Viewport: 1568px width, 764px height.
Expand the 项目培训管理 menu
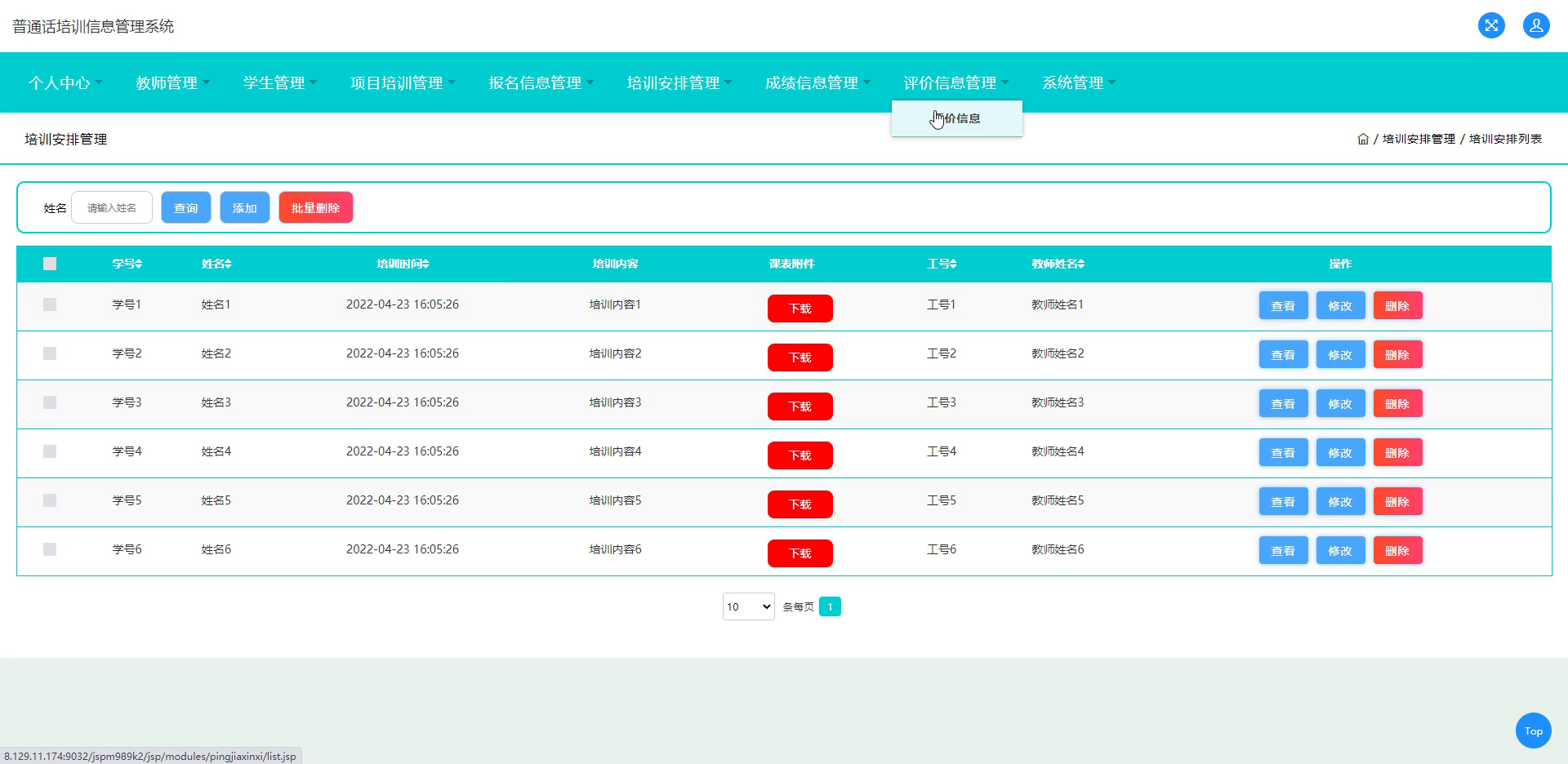pos(403,82)
